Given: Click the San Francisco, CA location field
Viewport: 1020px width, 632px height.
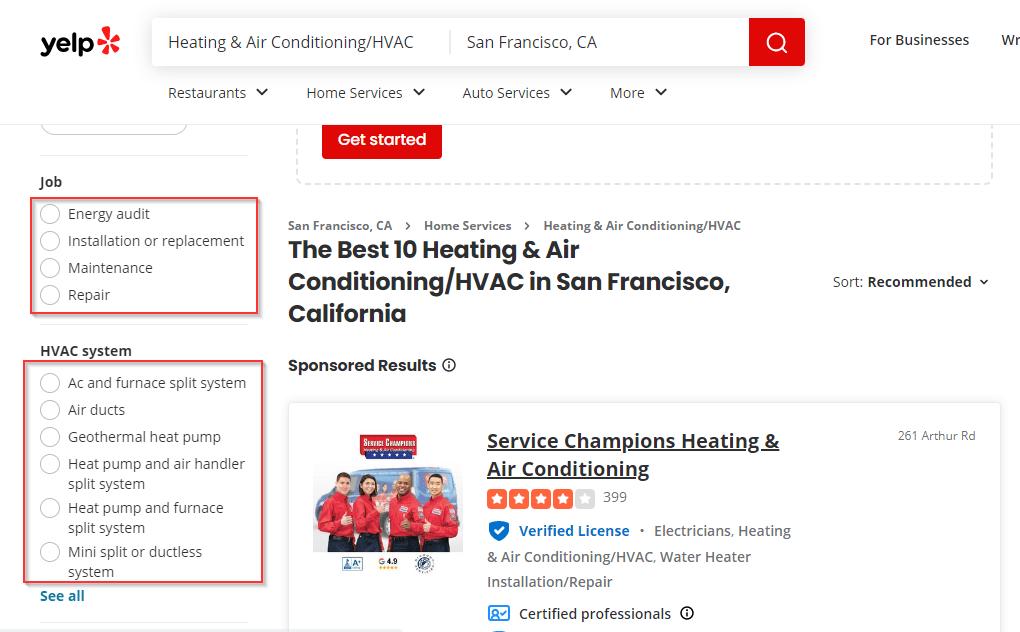Looking at the screenshot, I should click(x=598, y=42).
